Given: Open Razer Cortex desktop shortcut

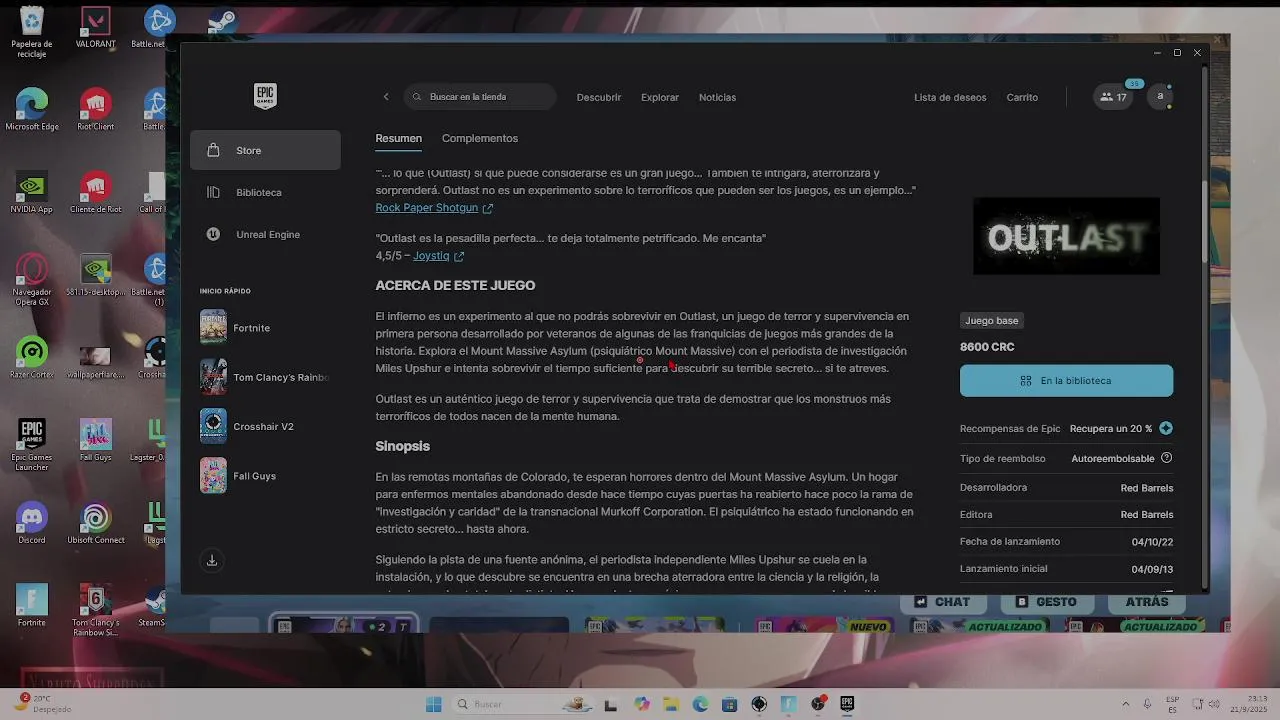Looking at the screenshot, I should pos(32,357).
